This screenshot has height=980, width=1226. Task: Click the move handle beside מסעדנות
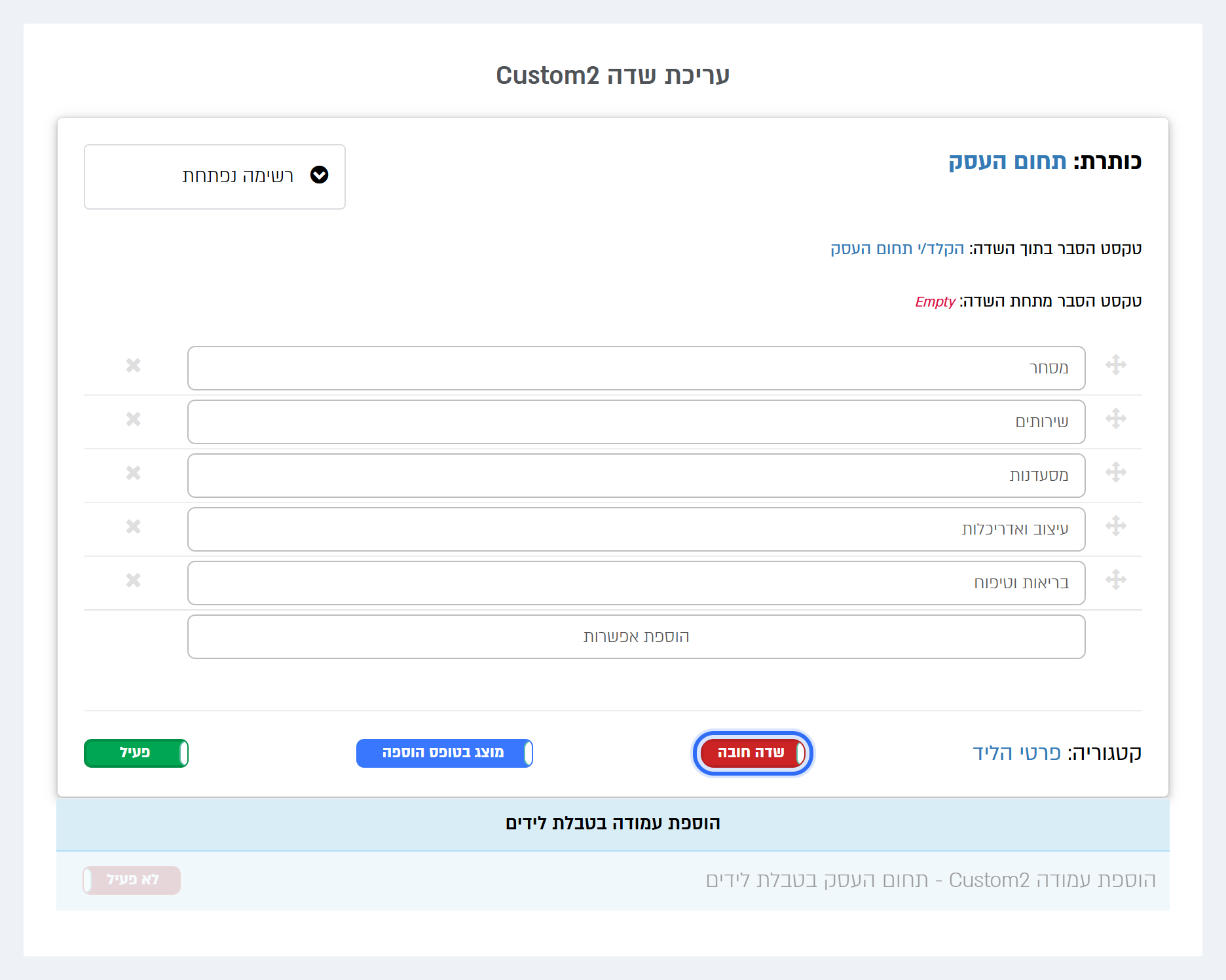pos(1116,472)
